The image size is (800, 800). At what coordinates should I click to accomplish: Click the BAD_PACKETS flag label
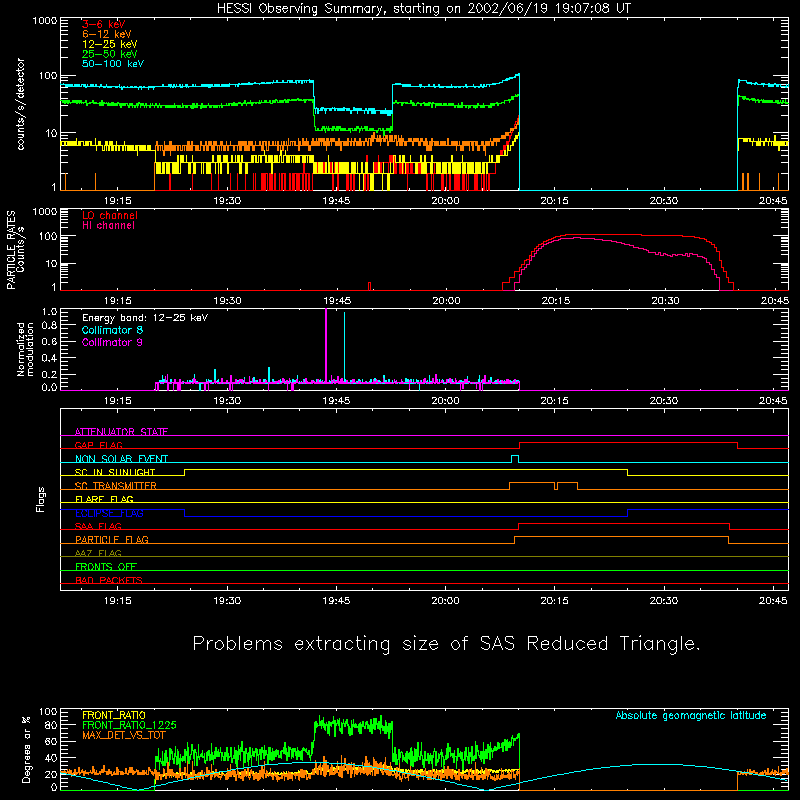point(109,580)
